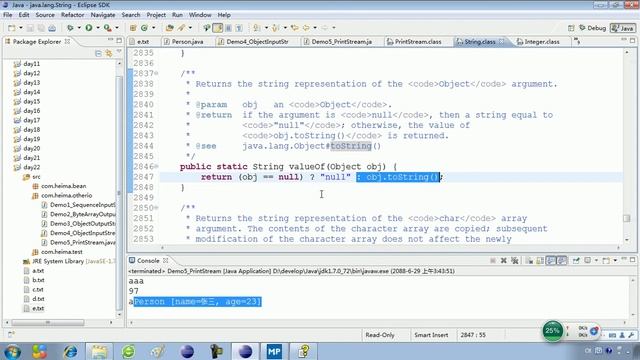Switch to the Person.java editor tab
640x360 pixels.
187,42
